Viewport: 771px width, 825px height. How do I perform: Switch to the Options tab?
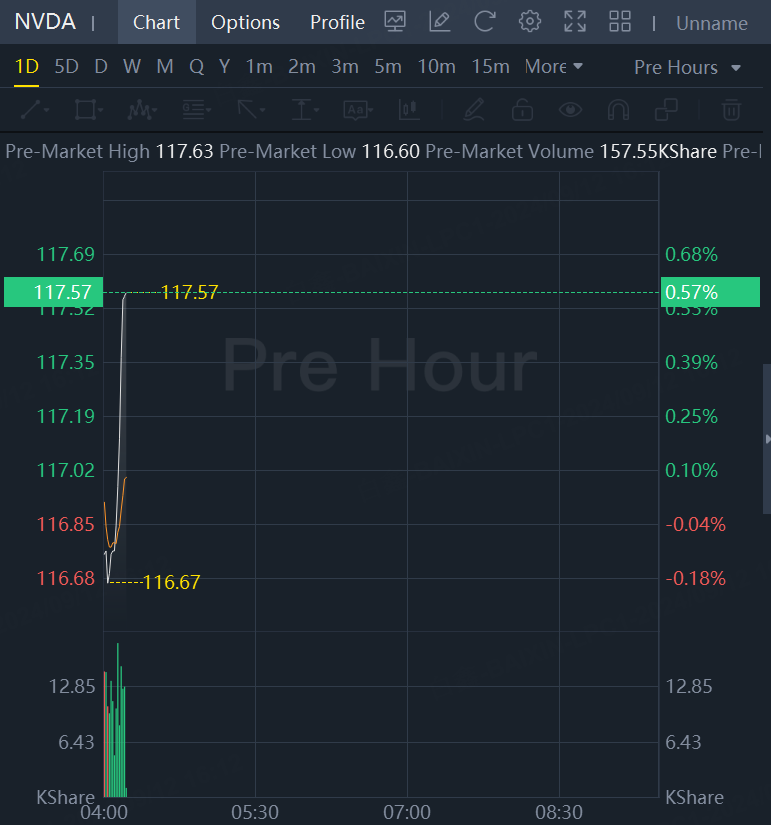click(245, 22)
